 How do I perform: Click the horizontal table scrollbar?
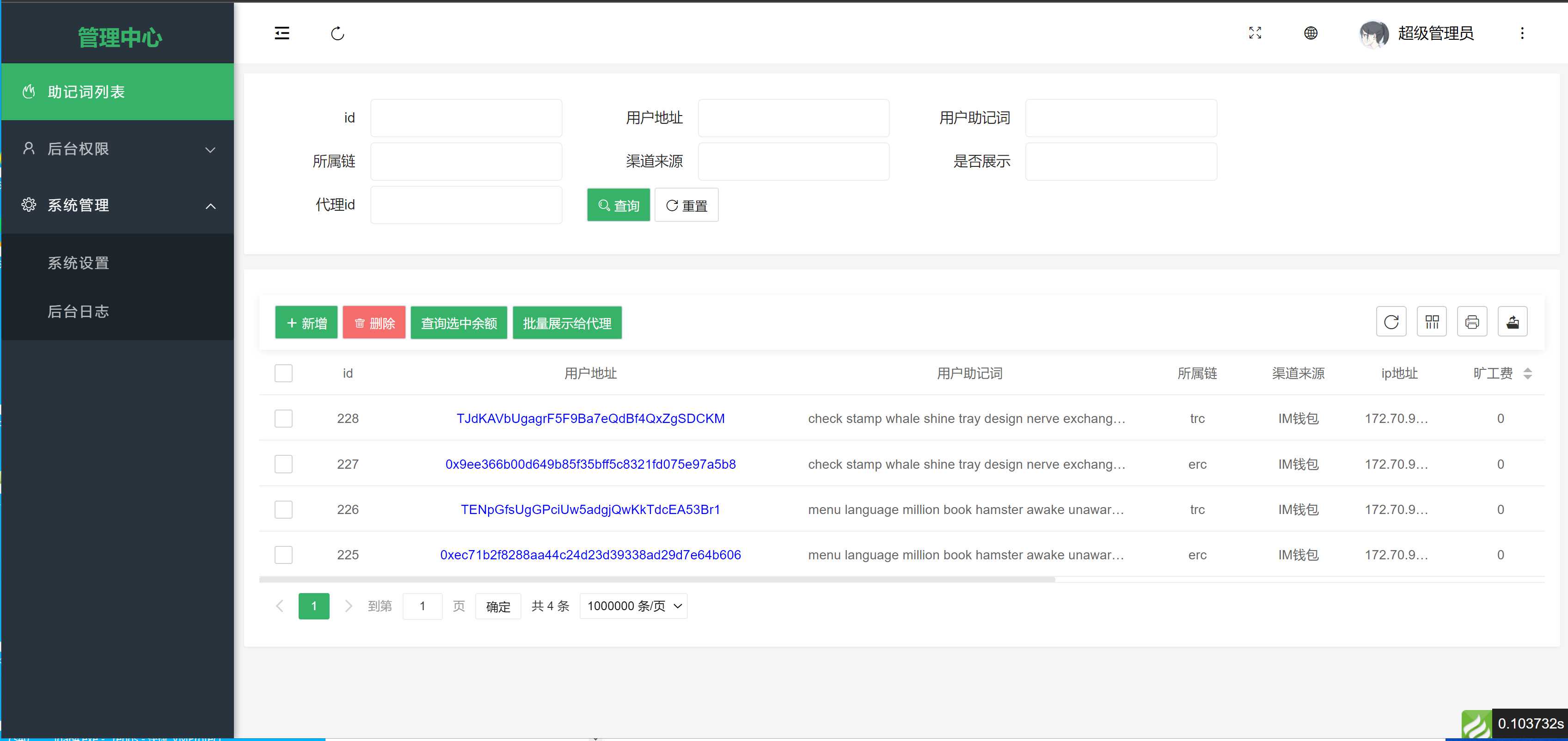[657, 579]
